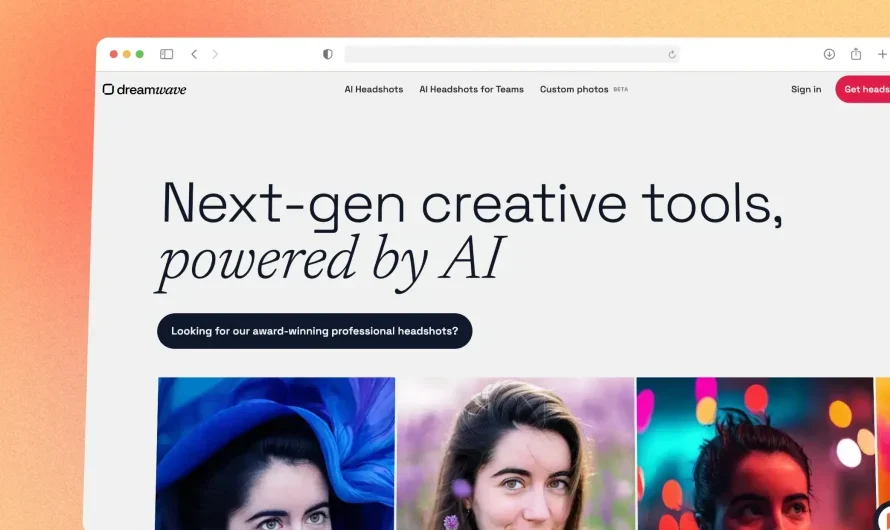The image size is (890, 530).
Task: Select Custom photos beta link
Action: coord(583,89)
